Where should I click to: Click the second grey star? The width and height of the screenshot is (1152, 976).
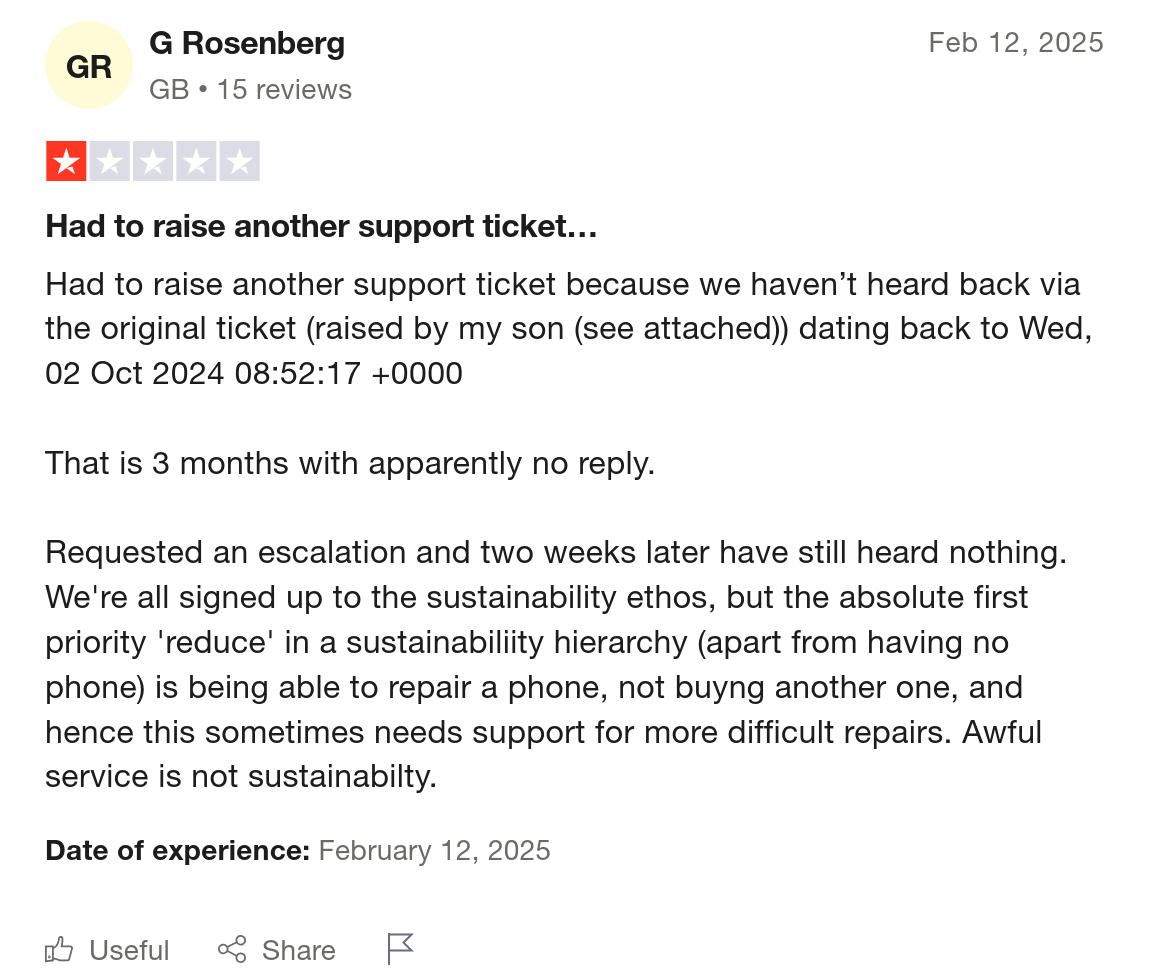[109, 161]
